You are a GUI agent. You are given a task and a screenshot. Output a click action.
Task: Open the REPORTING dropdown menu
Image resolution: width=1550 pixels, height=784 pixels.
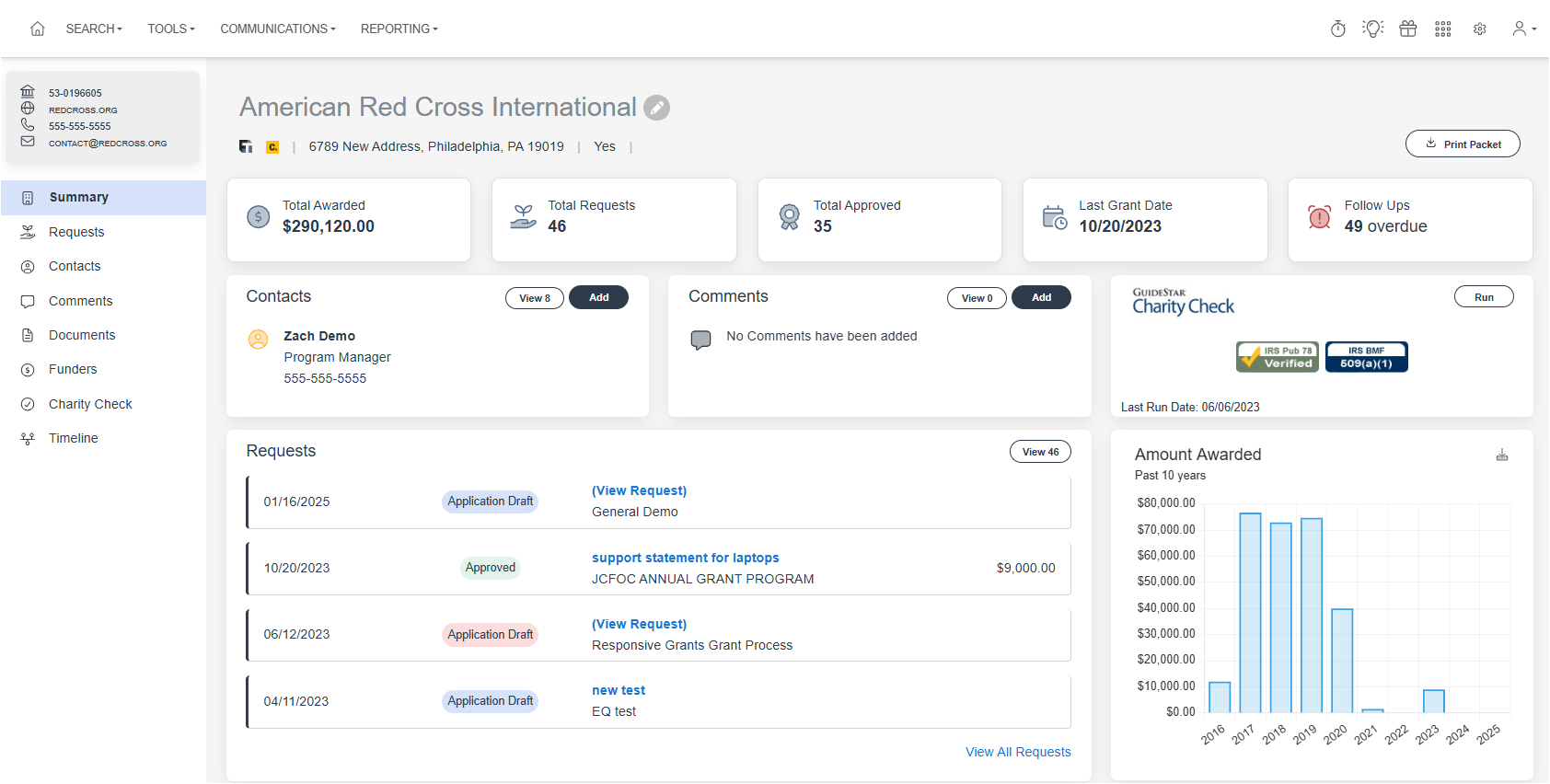click(x=399, y=29)
